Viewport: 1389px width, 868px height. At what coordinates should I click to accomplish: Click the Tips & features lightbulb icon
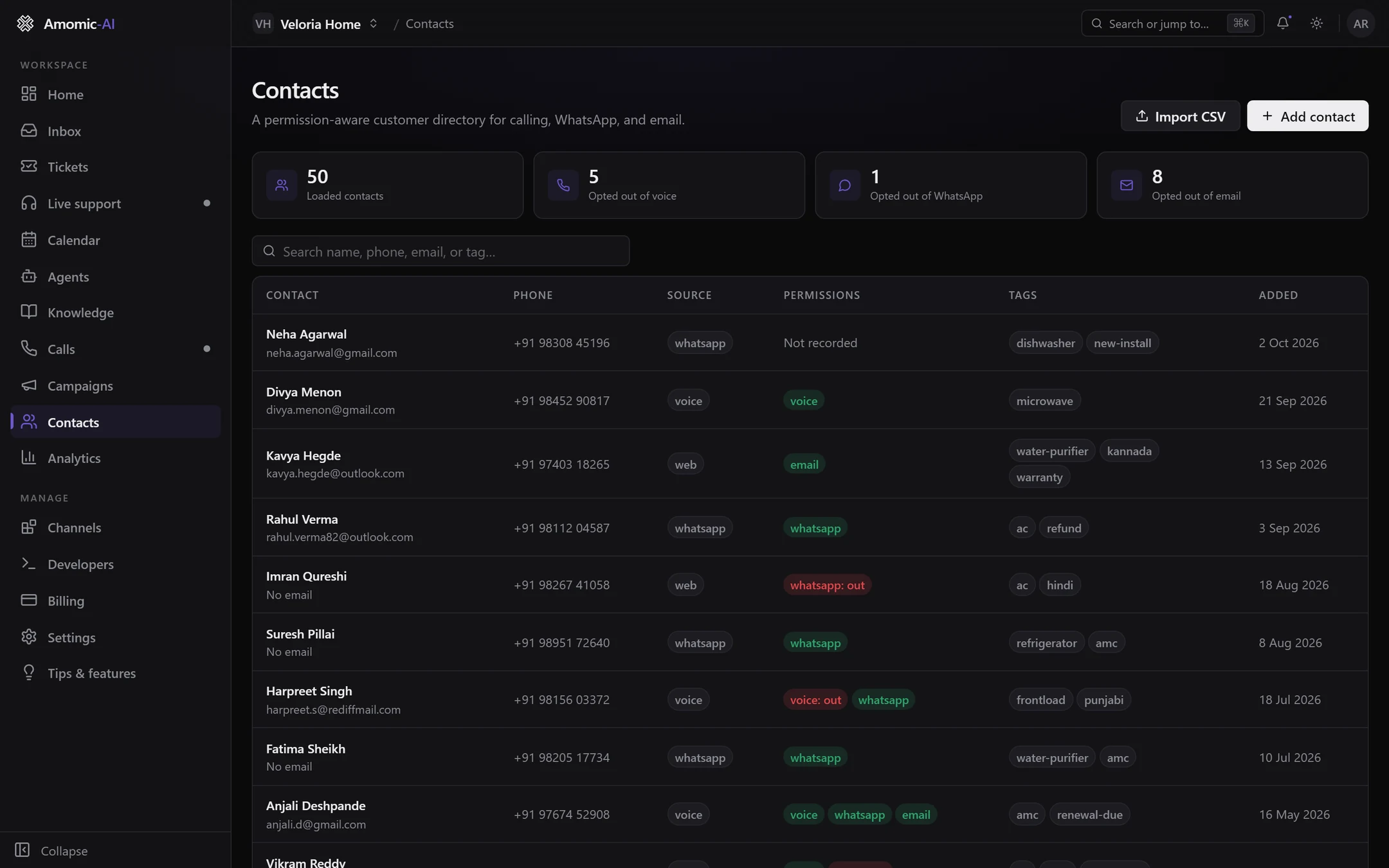tap(29, 673)
